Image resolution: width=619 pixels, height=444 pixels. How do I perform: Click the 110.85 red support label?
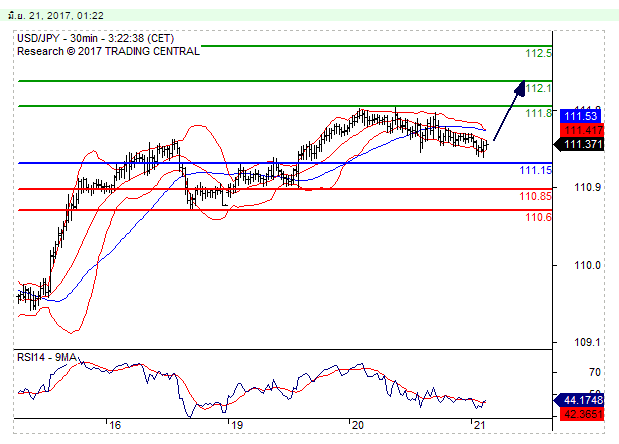click(x=536, y=196)
